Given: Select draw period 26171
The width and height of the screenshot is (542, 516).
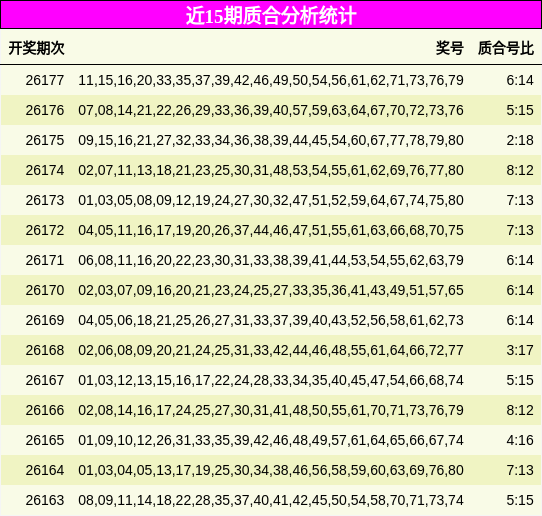Looking at the screenshot, I should point(45,260).
